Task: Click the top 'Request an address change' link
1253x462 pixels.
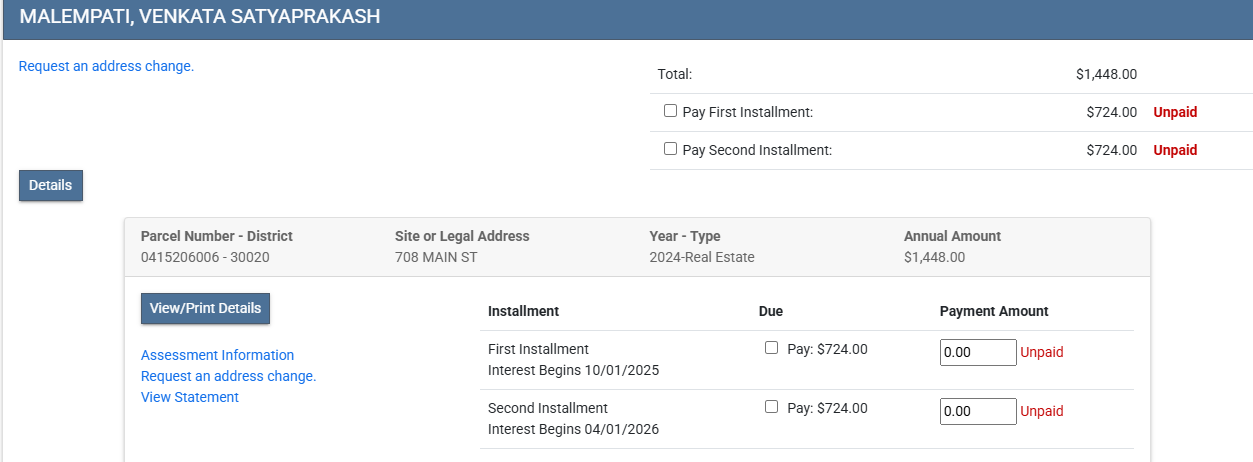Action: [106, 66]
